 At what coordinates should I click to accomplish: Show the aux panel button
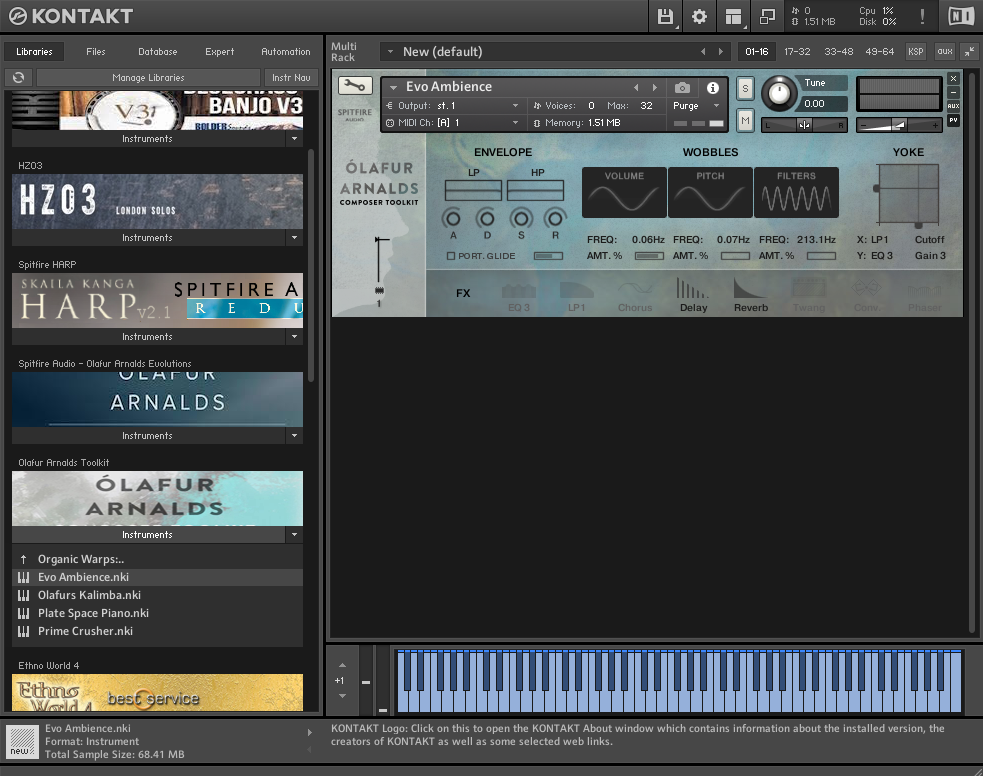tap(944, 51)
